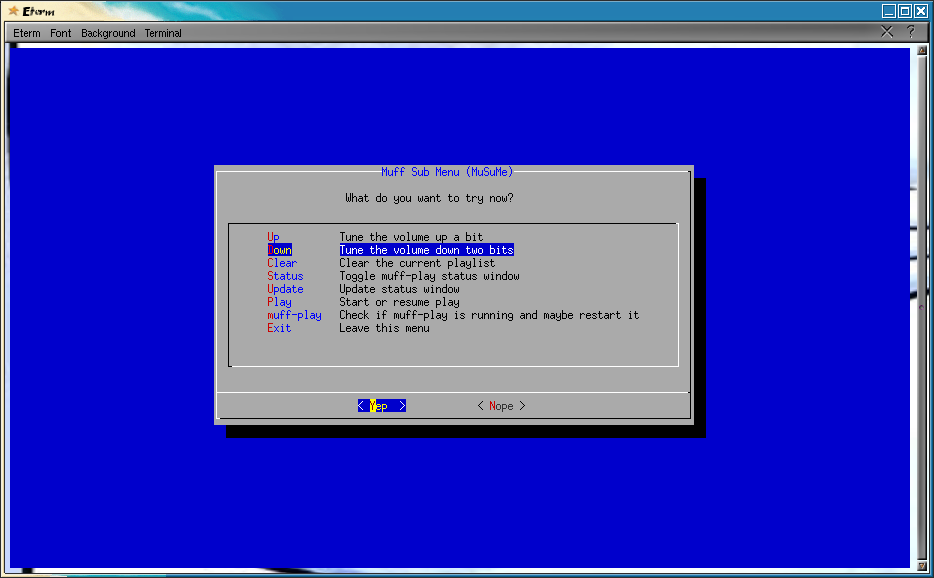Click the 'Muff Sub Menu (MuSuMe)' title
The height and width of the screenshot is (578, 934).
point(447,172)
